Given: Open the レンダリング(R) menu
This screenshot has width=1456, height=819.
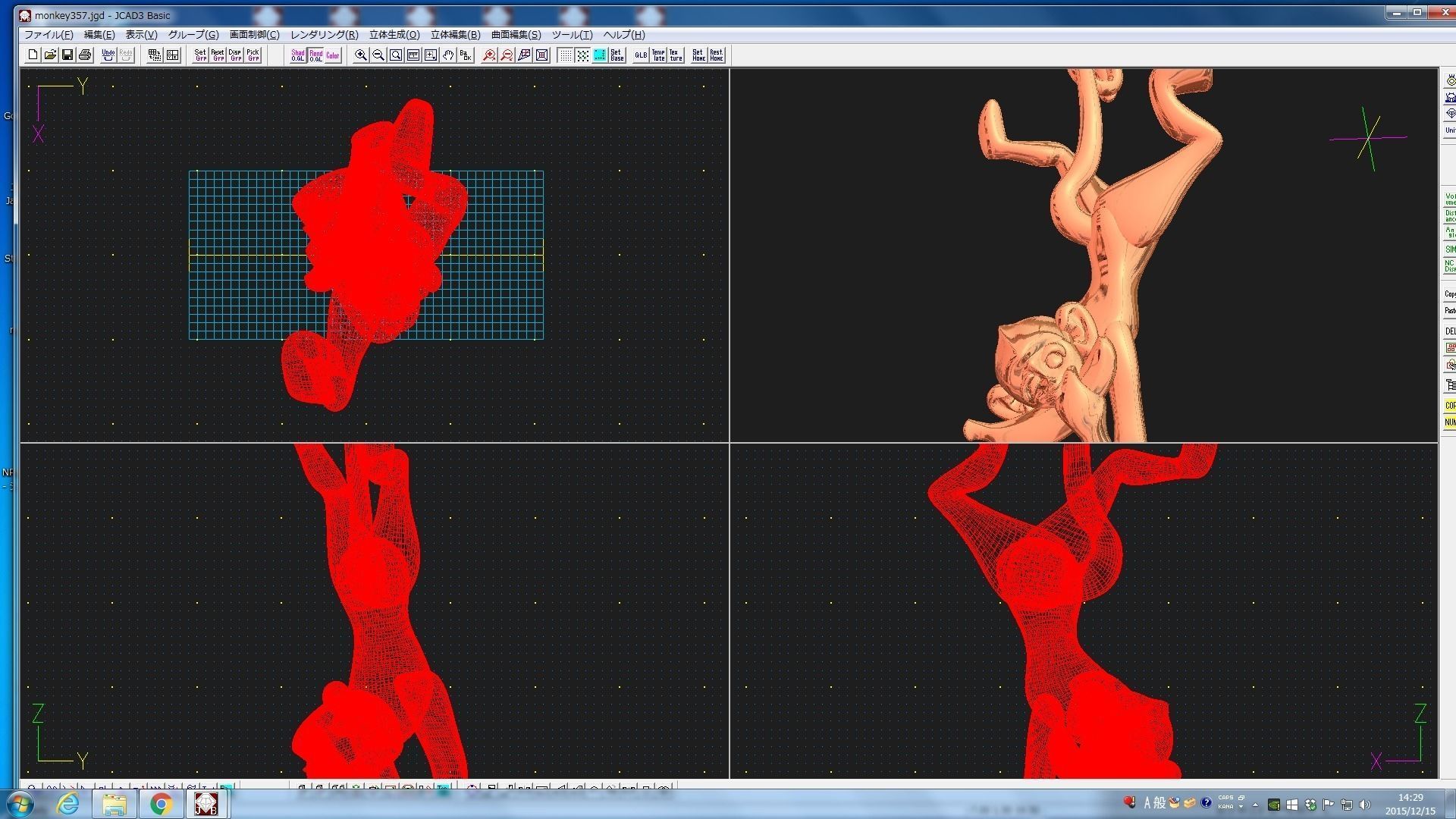Looking at the screenshot, I should [x=324, y=35].
